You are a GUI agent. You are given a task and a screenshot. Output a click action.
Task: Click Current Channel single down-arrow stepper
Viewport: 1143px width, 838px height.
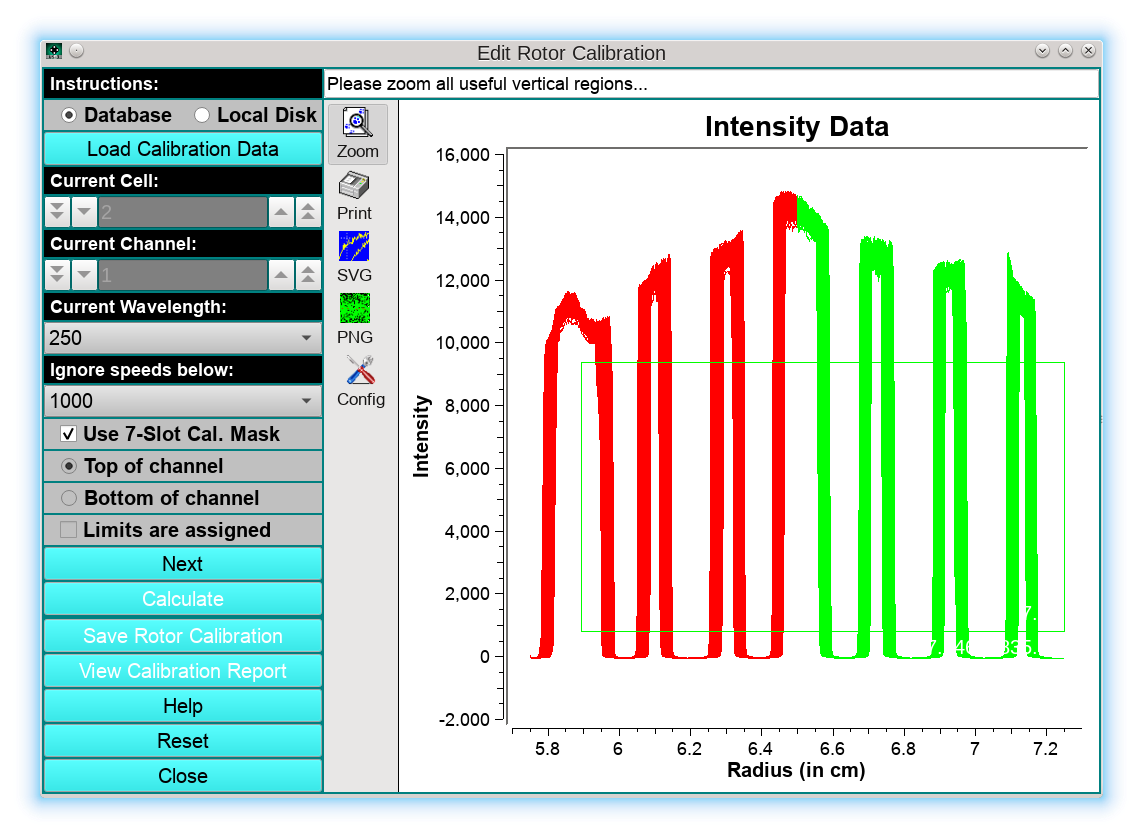[x=84, y=275]
